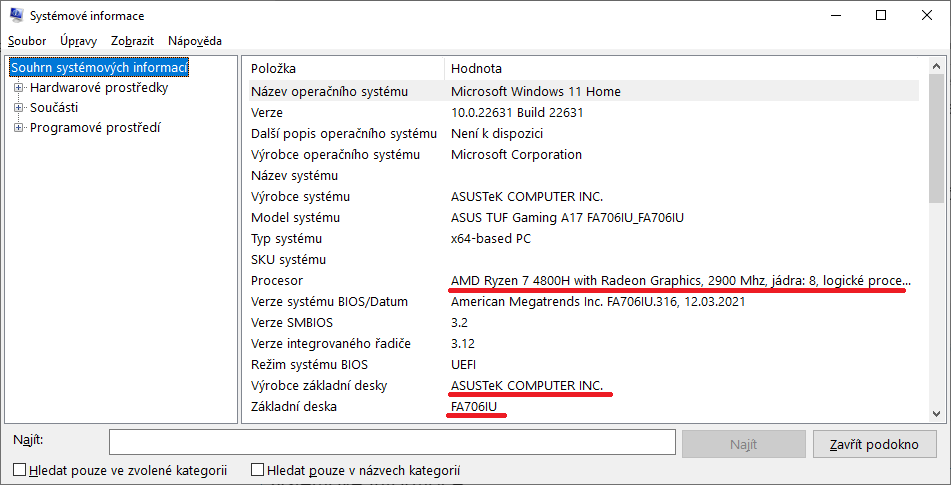Click the value Není k dispozici
This screenshot has width=951, height=485.
(497, 133)
